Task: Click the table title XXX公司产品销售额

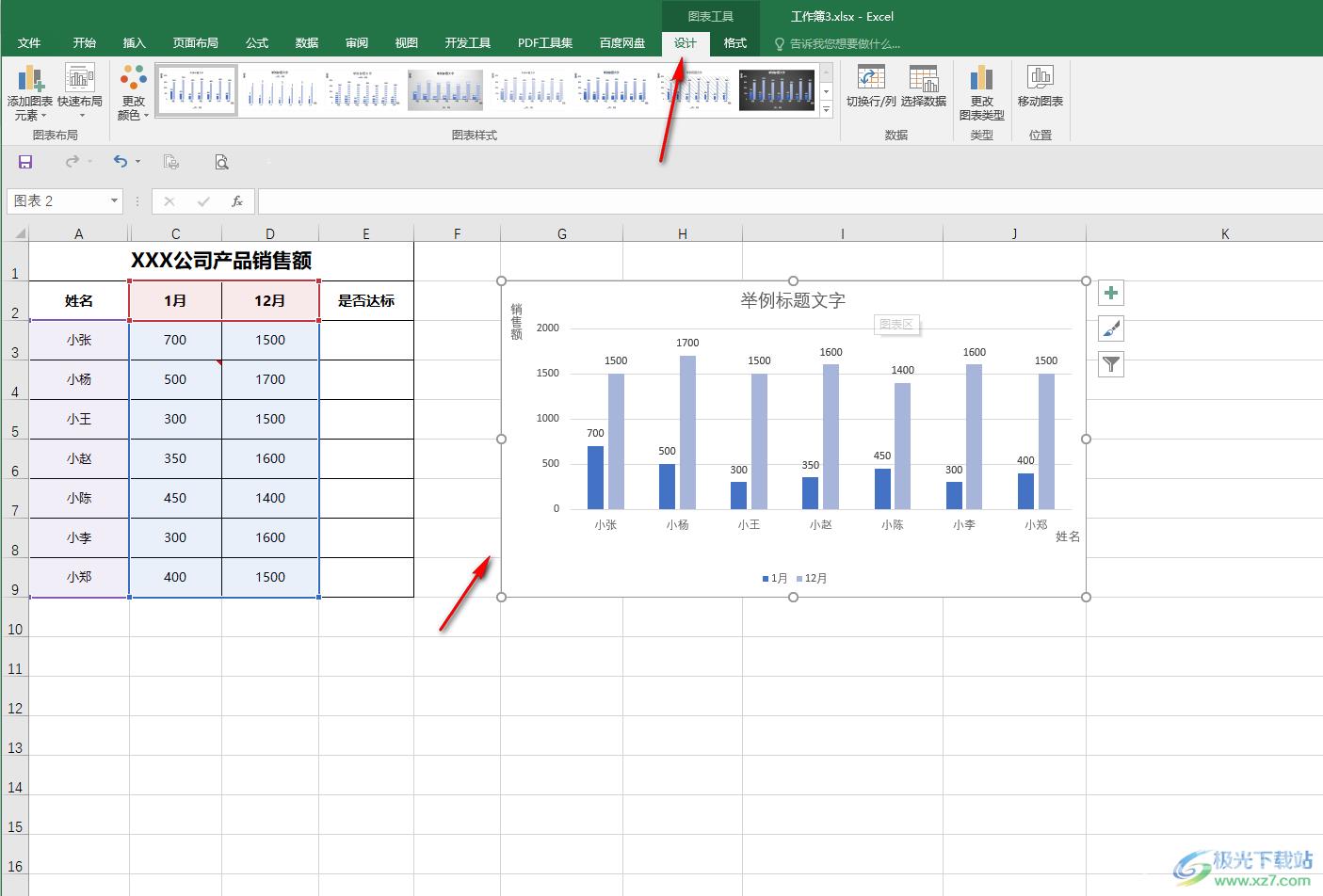Action: coord(221,261)
